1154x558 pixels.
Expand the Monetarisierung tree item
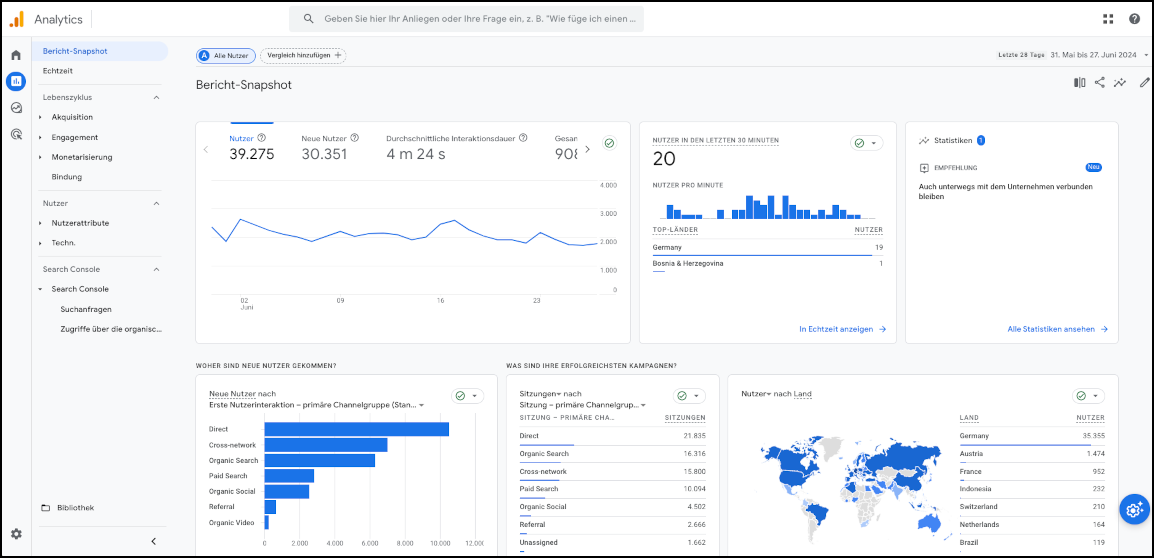(x=40, y=157)
